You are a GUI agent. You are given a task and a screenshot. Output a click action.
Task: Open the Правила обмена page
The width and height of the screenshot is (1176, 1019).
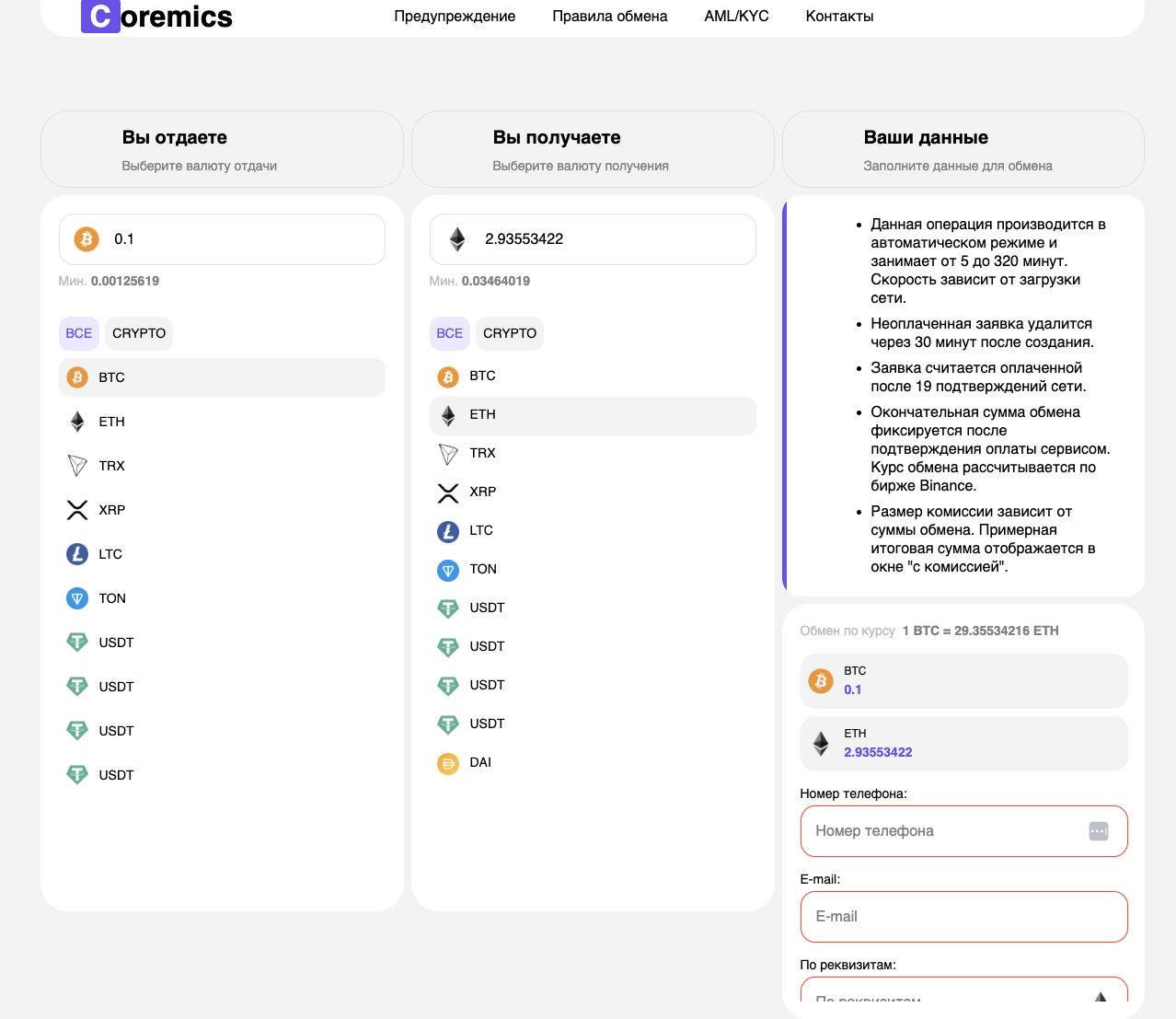point(609,17)
